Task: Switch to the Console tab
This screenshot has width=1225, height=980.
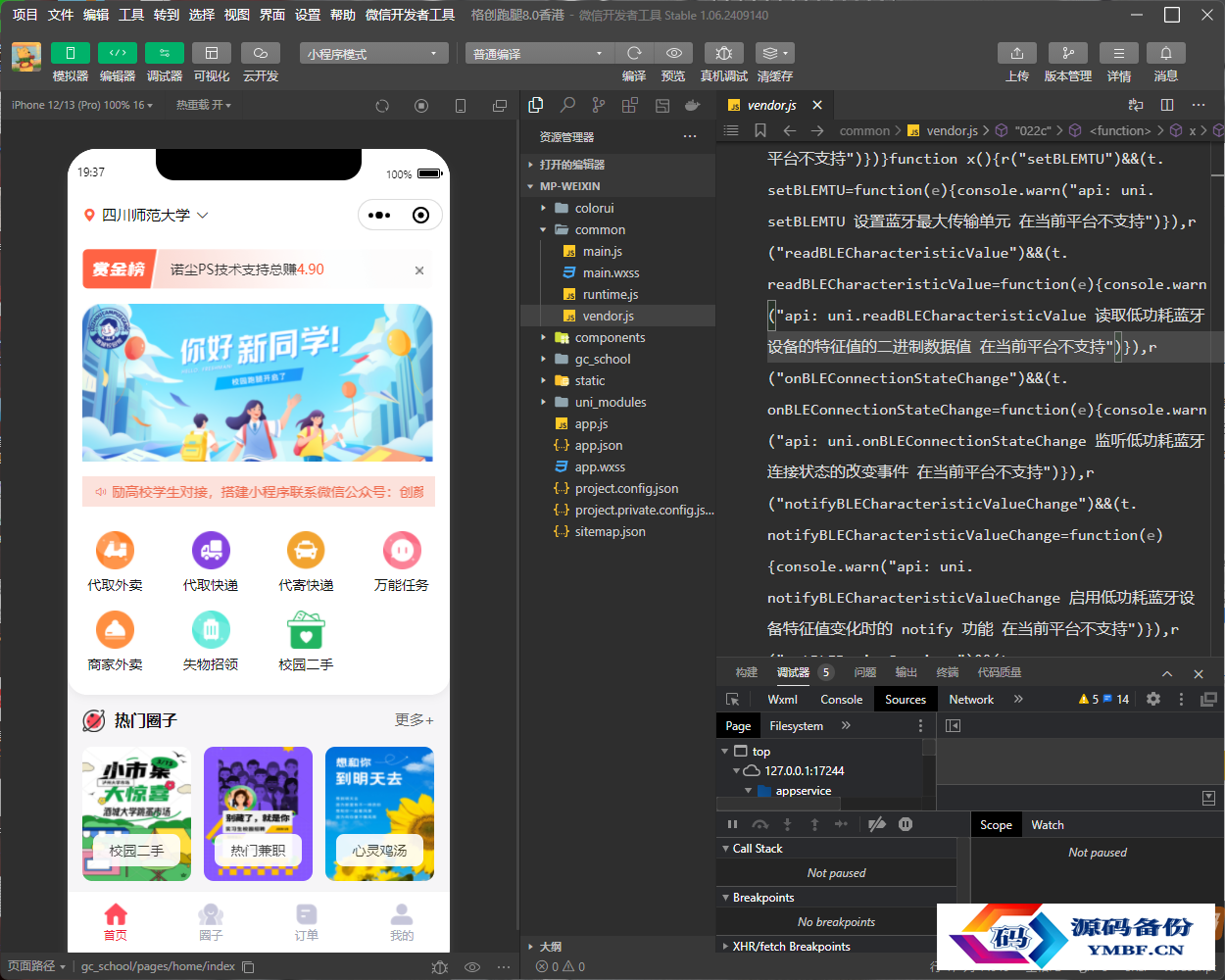Action: (x=841, y=699)
